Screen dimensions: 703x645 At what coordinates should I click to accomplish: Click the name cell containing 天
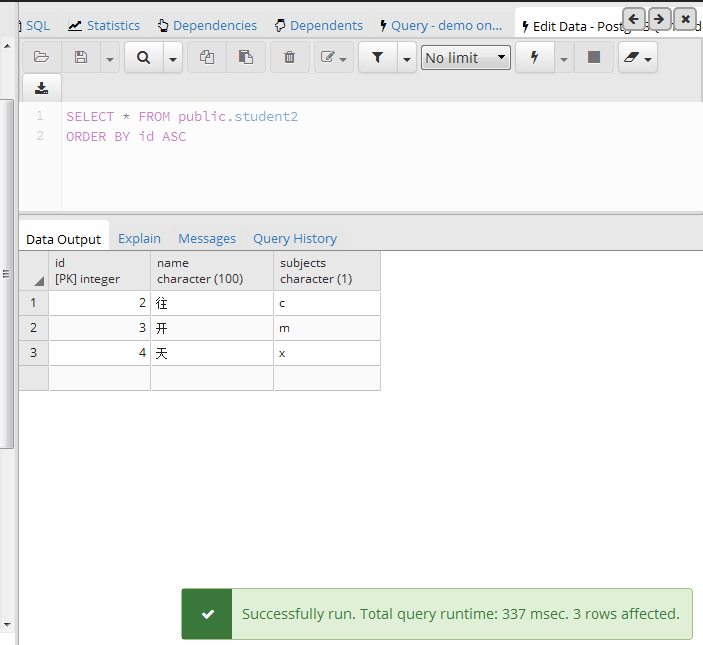[212, 353]
